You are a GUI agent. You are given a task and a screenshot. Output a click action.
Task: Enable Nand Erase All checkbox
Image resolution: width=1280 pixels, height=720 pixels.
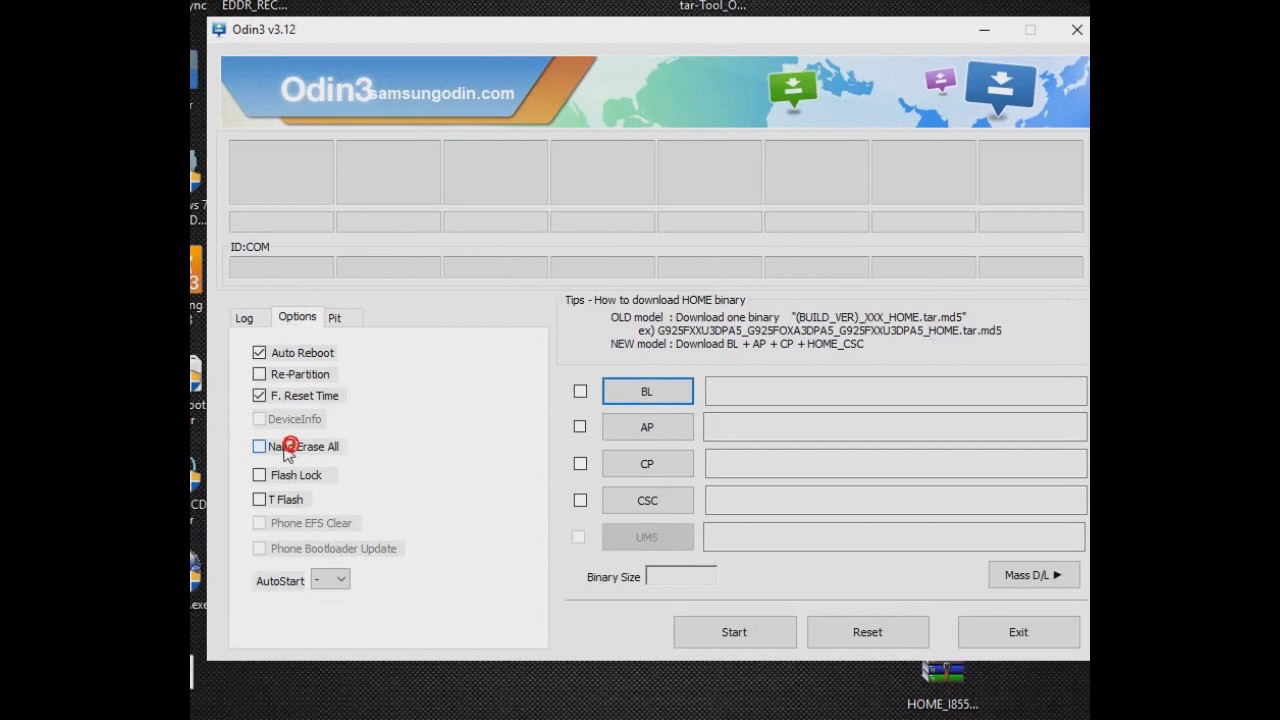[259, 446]
